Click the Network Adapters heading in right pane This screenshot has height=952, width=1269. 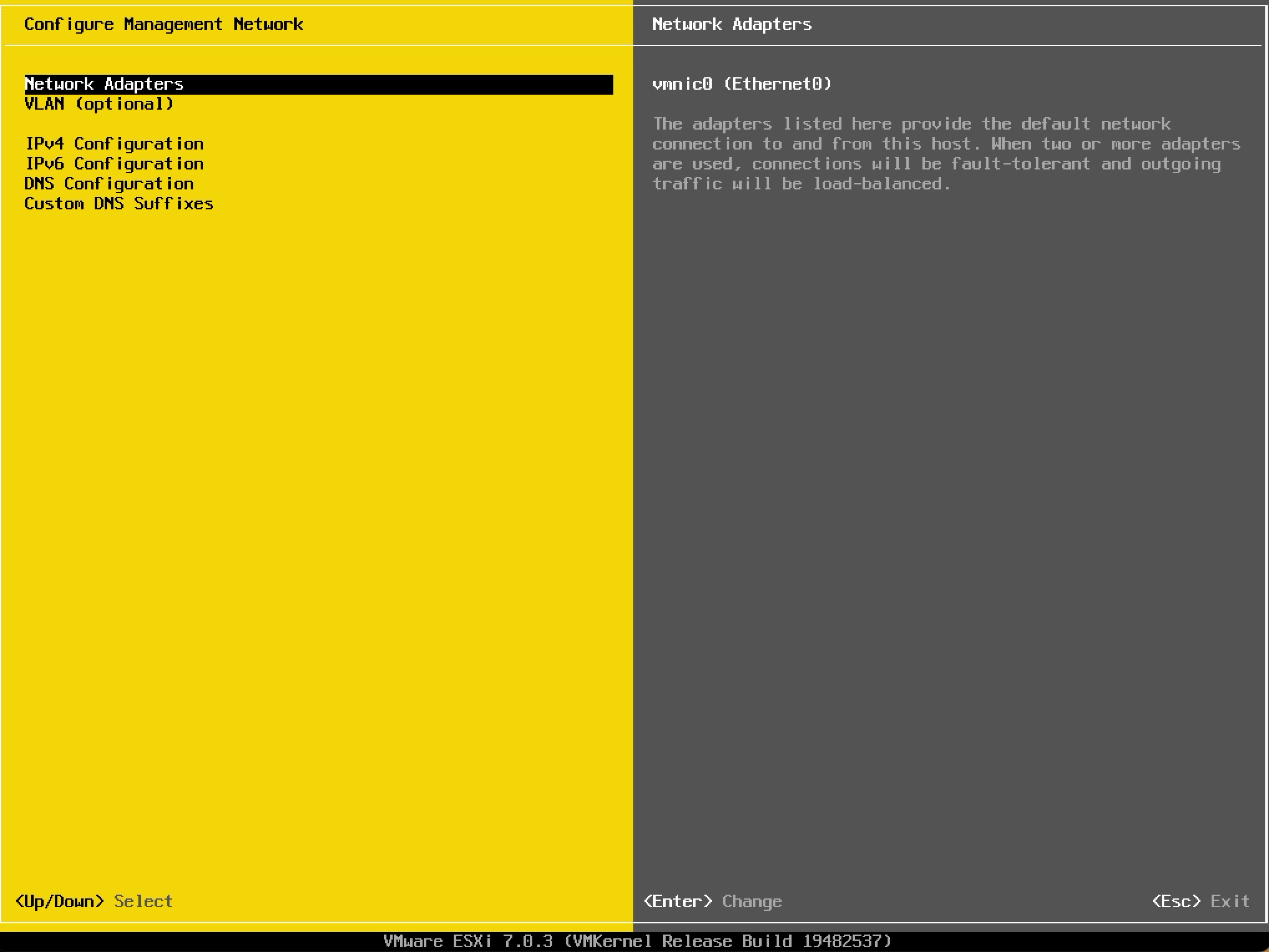pos(732,24)
